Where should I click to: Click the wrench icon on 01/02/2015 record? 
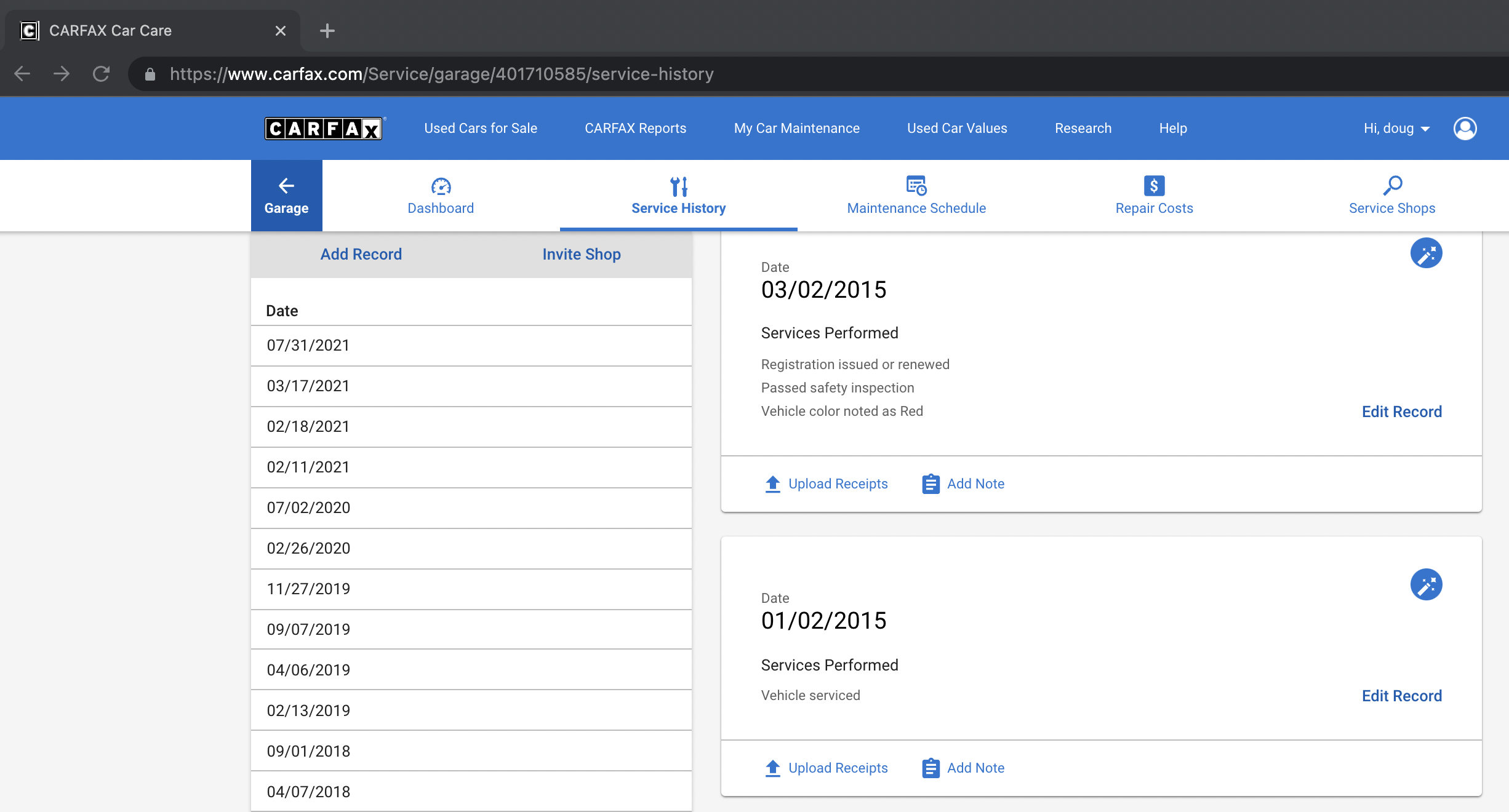click(x=1426, y=584)
